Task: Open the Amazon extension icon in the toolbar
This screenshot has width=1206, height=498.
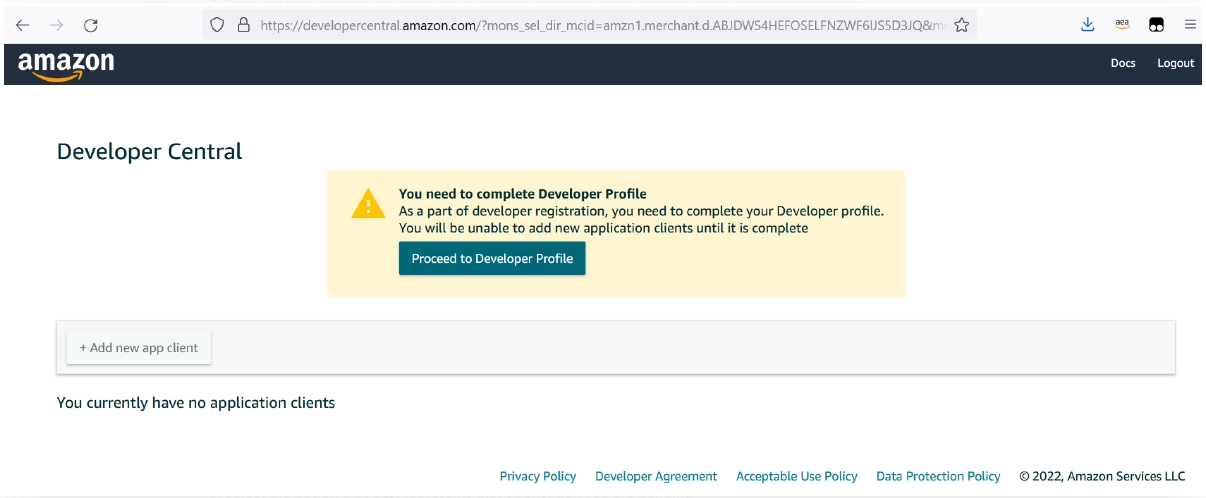Action: tap(1122, 25)
